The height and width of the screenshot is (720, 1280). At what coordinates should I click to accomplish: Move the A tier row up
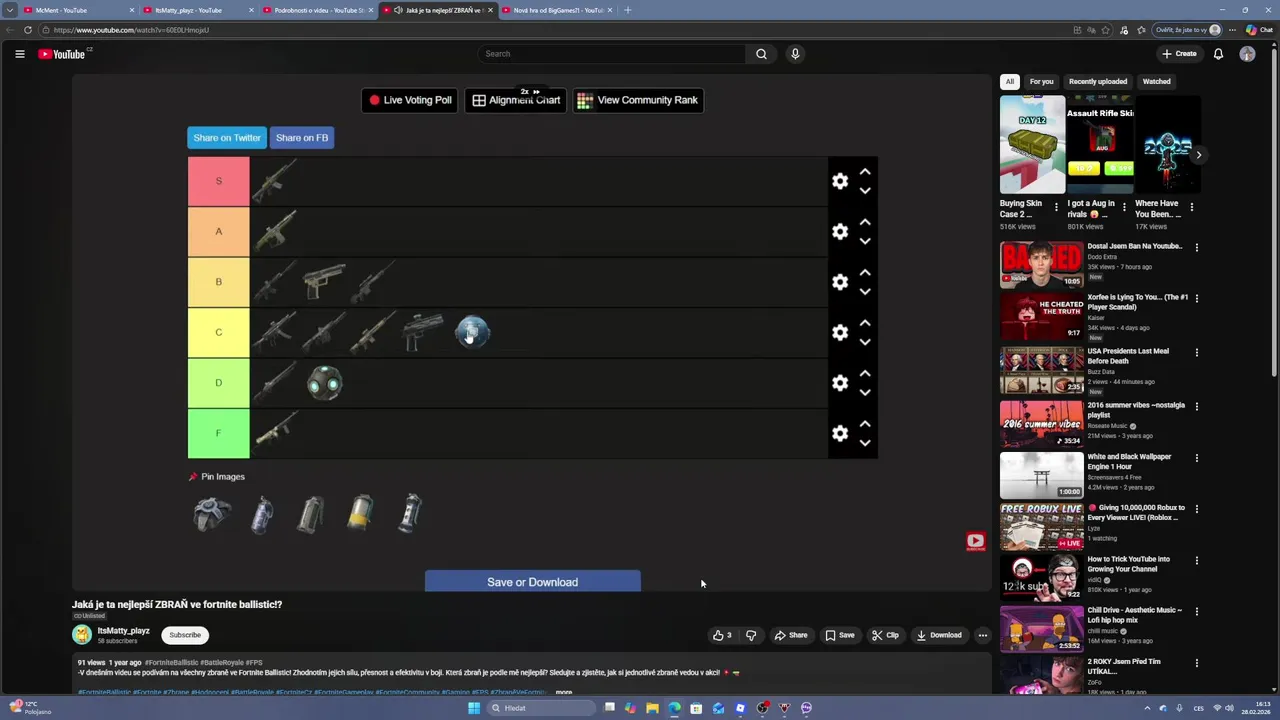coord(865,222)
